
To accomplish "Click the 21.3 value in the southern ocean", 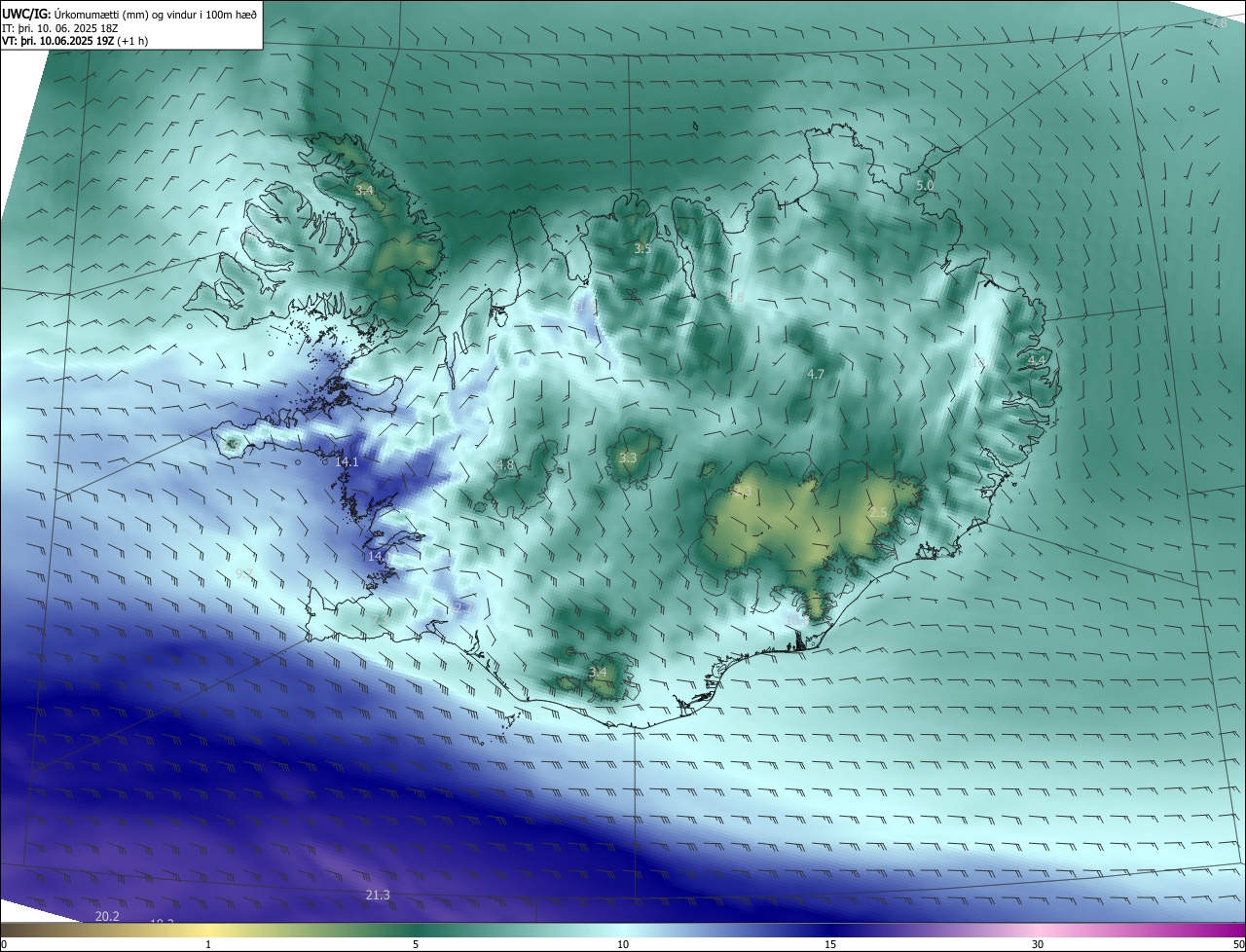I will (378, 896).
